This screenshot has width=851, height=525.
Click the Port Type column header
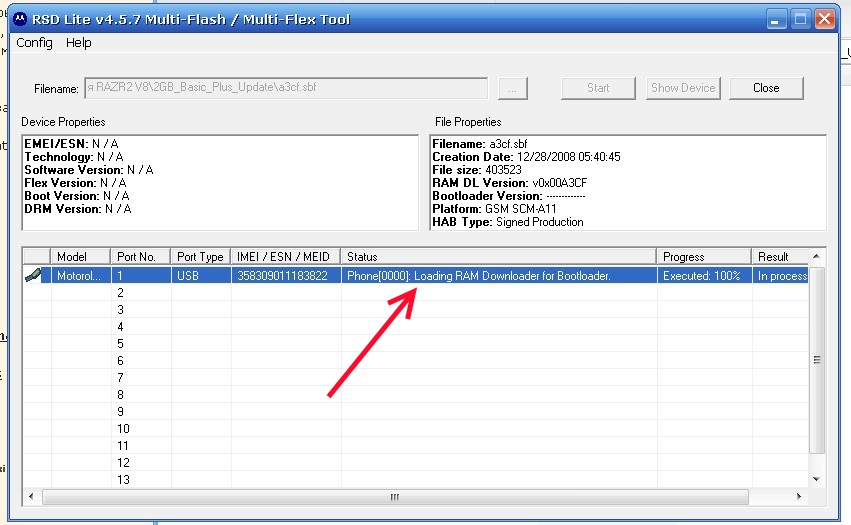click(x=201, y=256)
